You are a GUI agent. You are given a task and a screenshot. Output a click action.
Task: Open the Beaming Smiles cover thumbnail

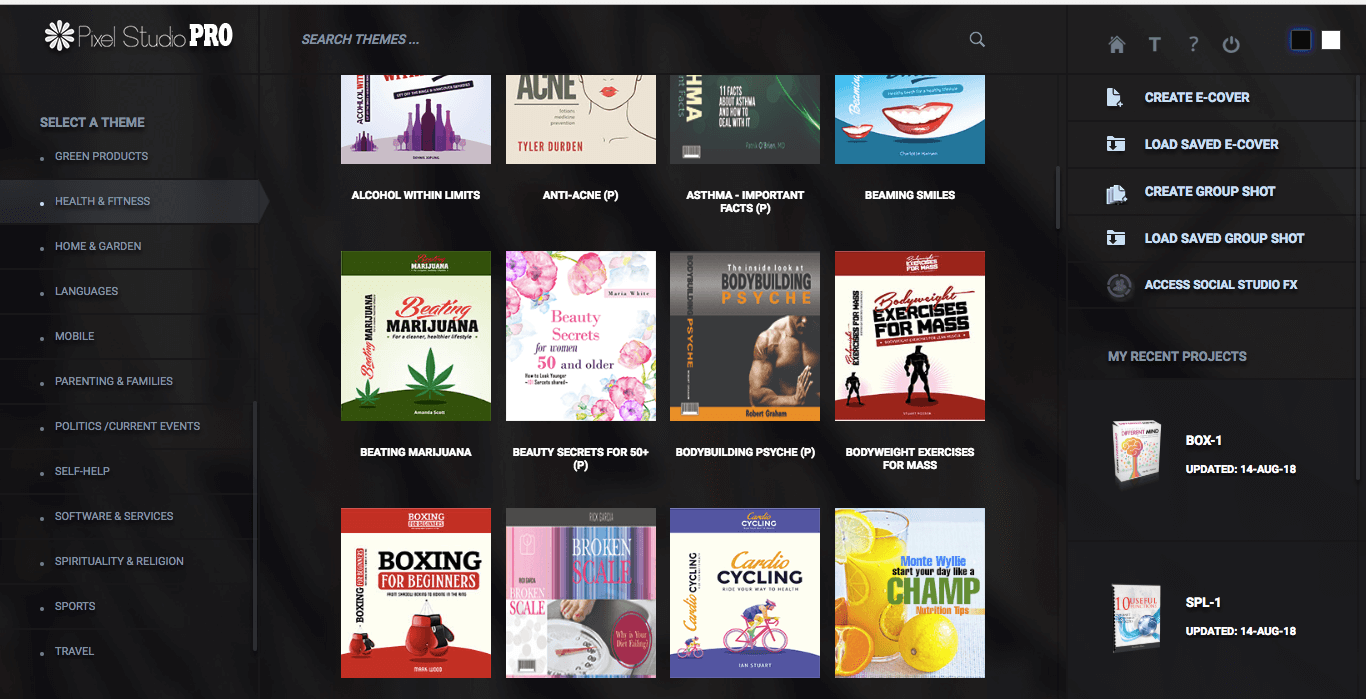click(x=910, y=119)
